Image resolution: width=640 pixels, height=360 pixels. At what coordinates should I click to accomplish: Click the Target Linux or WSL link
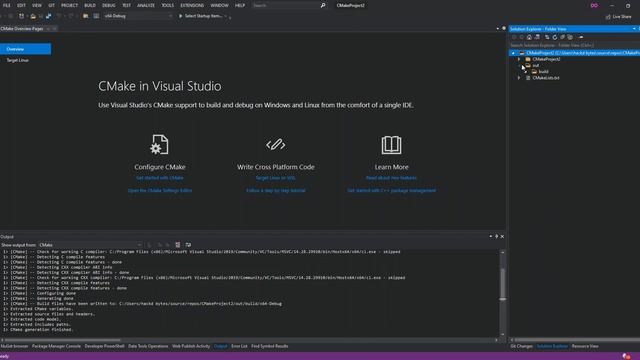[276, 178]
